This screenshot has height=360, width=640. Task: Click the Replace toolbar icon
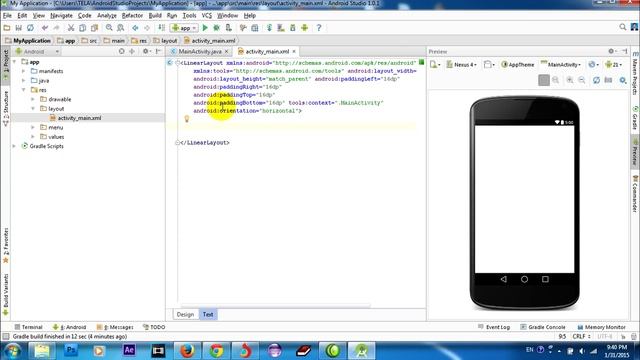(121, 28)
